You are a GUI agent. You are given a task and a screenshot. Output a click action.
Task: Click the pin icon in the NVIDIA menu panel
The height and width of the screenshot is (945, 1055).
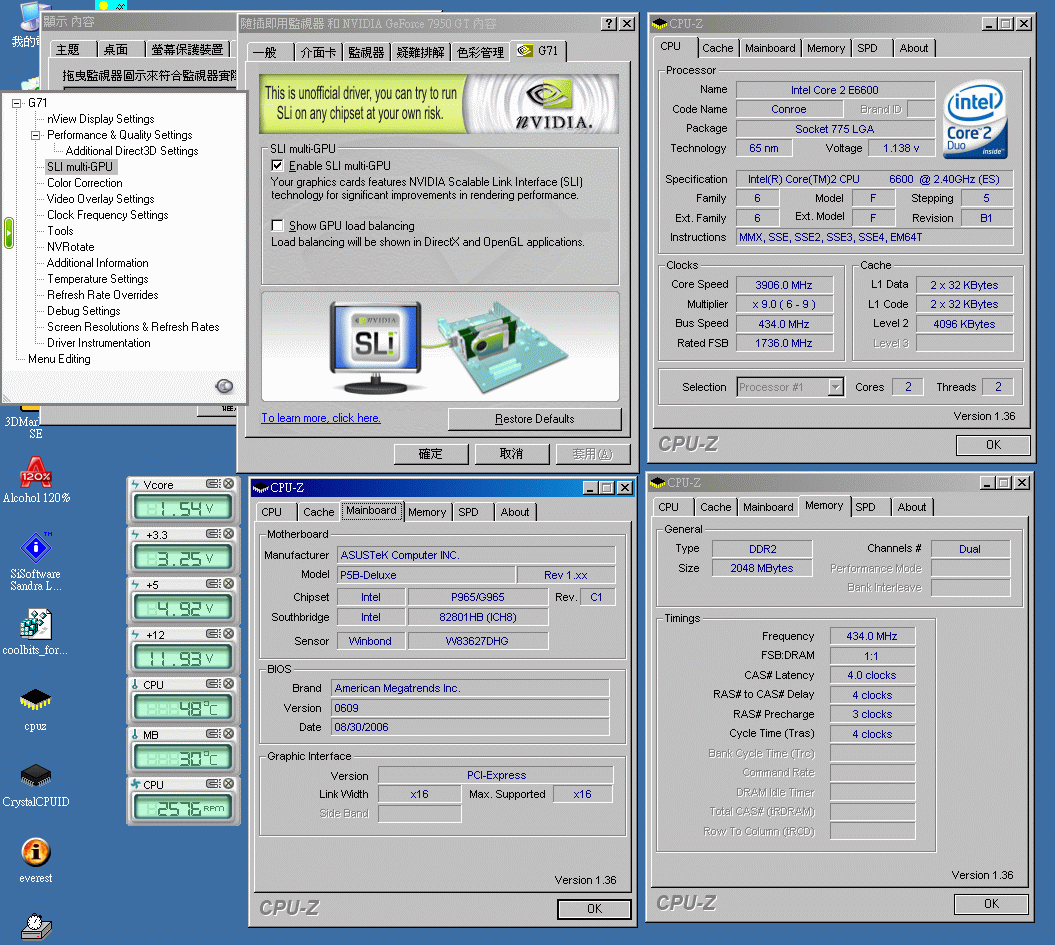[x=224, y=386]
